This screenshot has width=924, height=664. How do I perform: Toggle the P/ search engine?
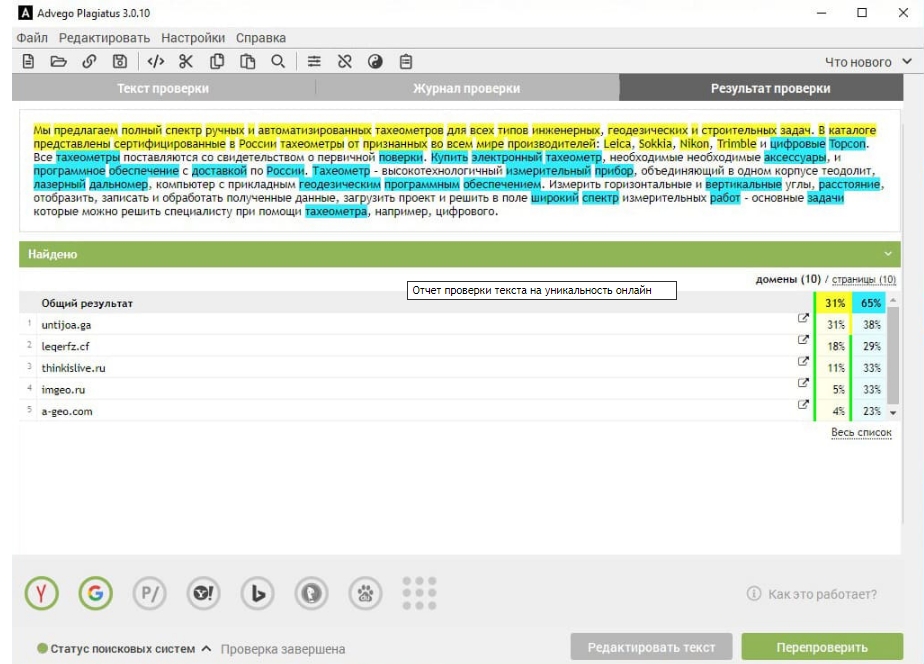150,593
